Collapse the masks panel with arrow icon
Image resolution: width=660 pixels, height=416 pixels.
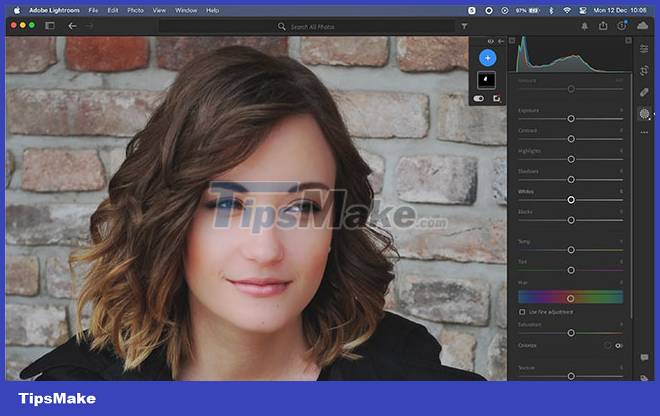click(x=501, y=41)
